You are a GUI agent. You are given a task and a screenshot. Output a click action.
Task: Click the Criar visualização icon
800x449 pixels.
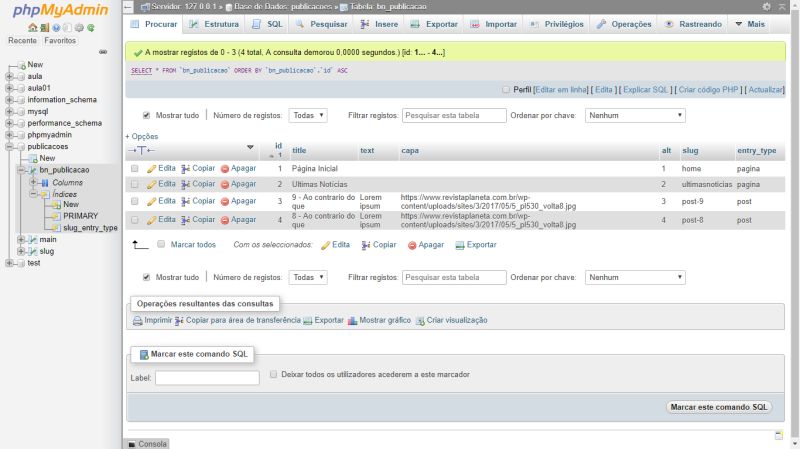[420, 320]
